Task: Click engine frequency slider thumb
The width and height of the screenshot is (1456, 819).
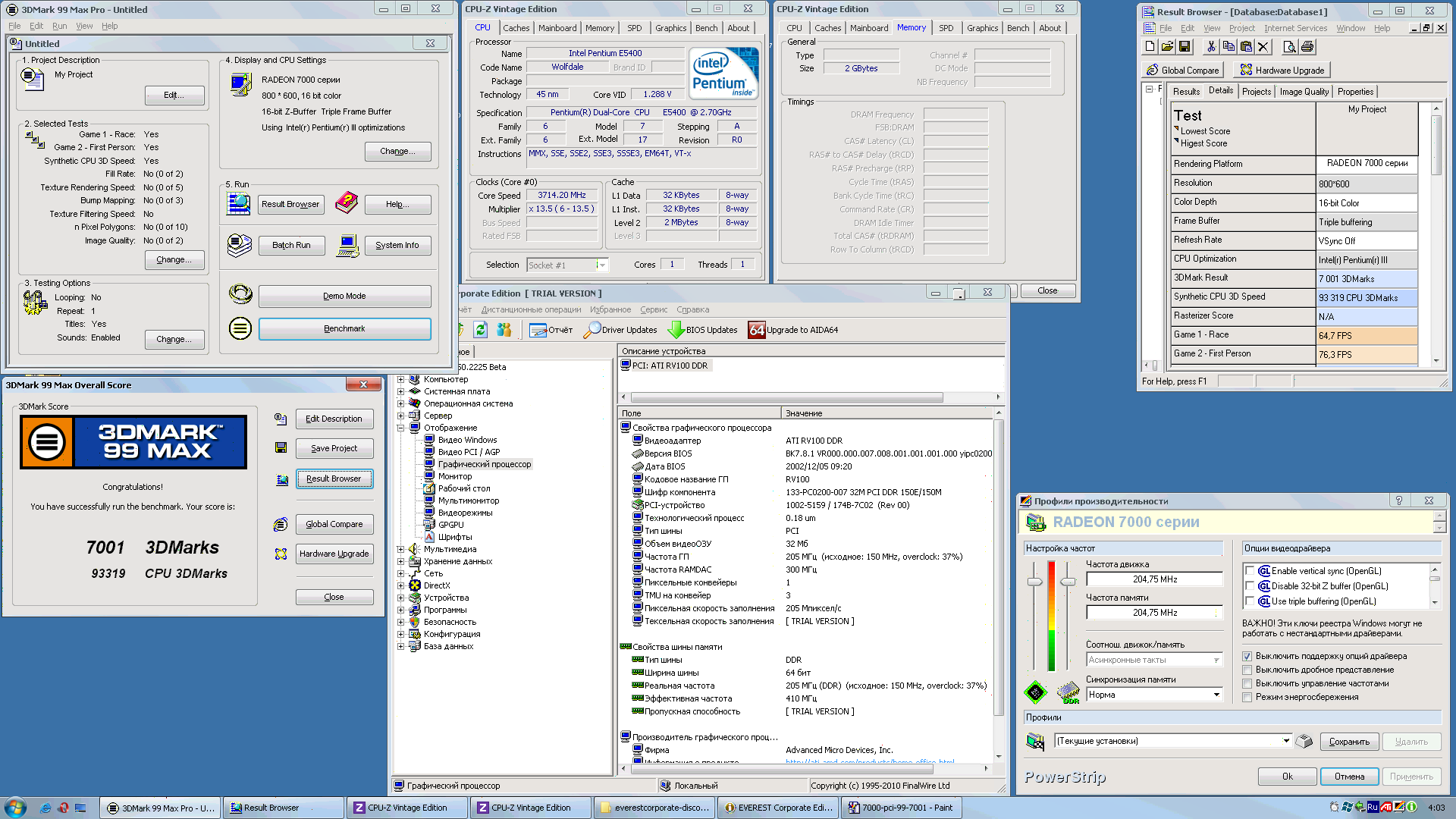Action: (x=1034, y=582)
